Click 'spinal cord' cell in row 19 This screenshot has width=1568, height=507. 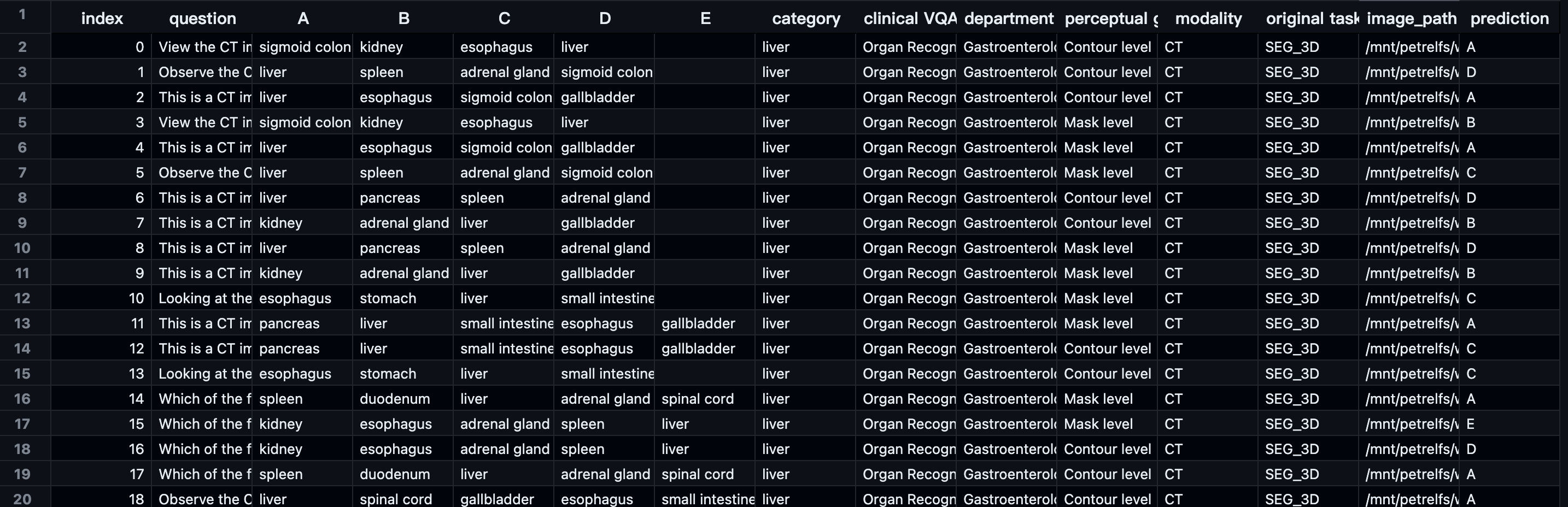pos(697,474)
